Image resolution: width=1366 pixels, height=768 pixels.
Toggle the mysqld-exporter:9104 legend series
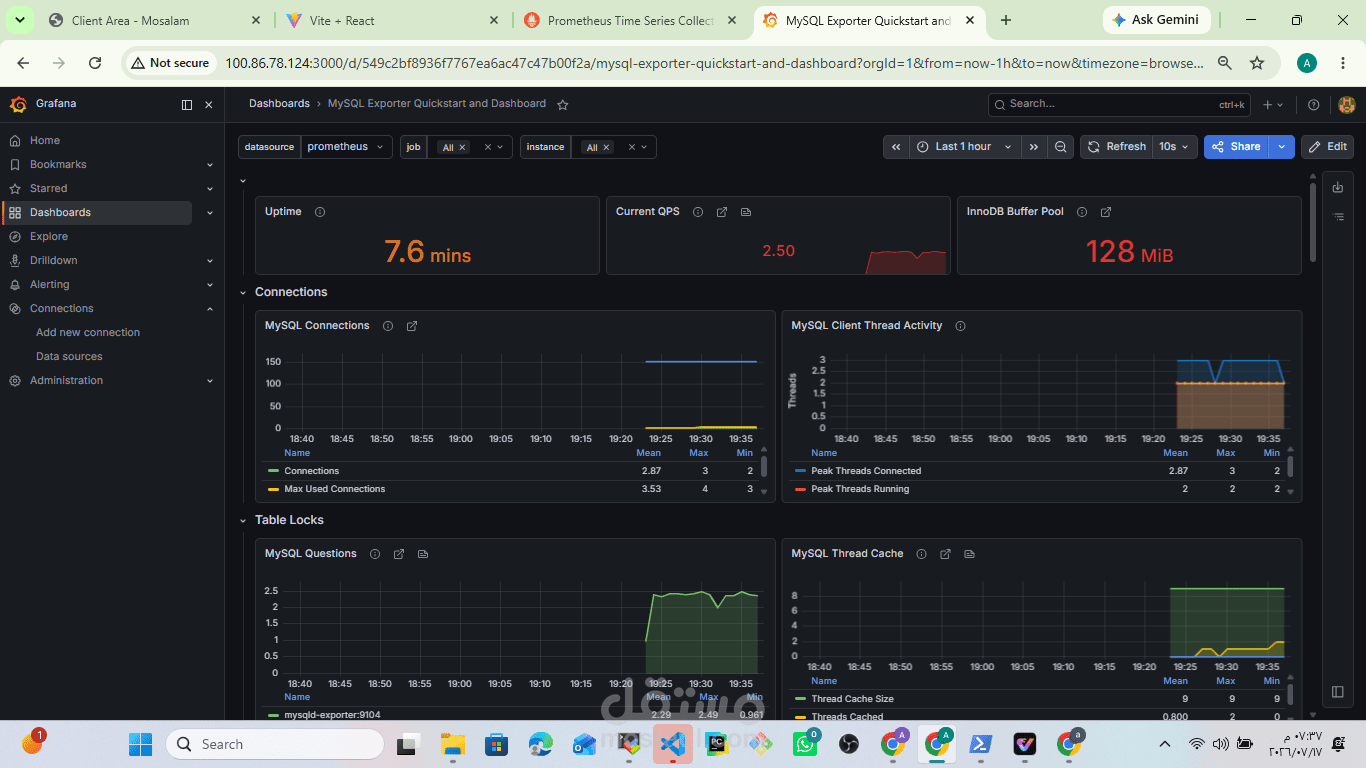(x=332, y=715)
